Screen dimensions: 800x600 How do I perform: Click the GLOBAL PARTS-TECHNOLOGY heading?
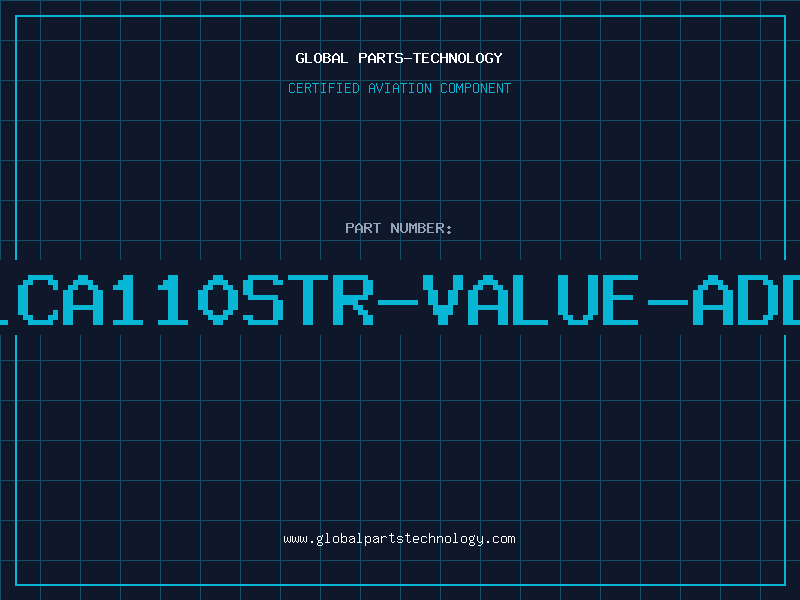[x=399, y=58]
